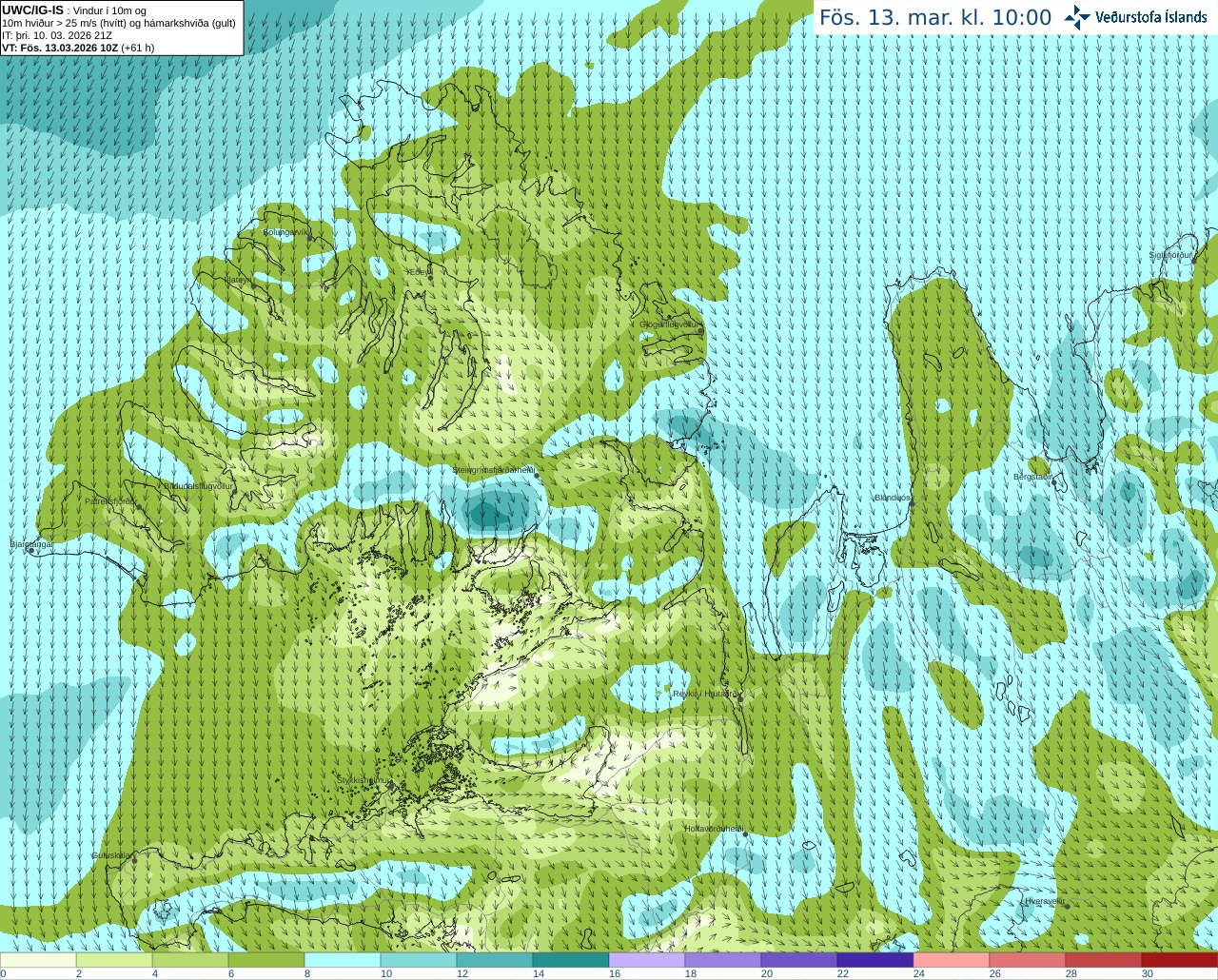This screenshot has height=980, width=1218.
Task: Select the Steingrímsfjarðarheiði station marker
Action: 536,475
